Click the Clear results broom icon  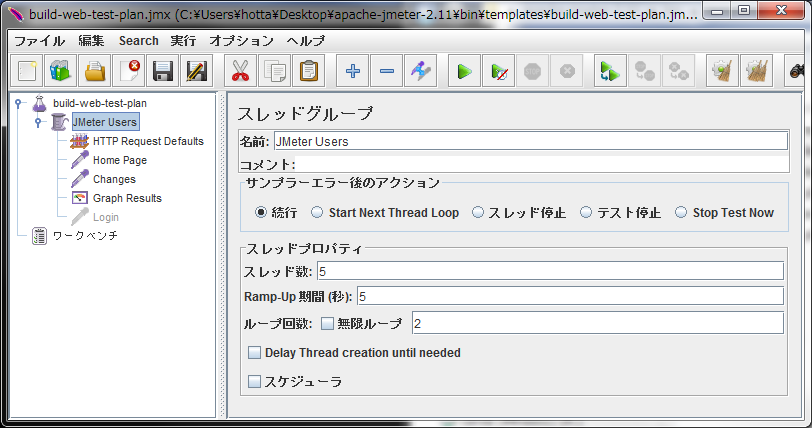tap(722, 71)
